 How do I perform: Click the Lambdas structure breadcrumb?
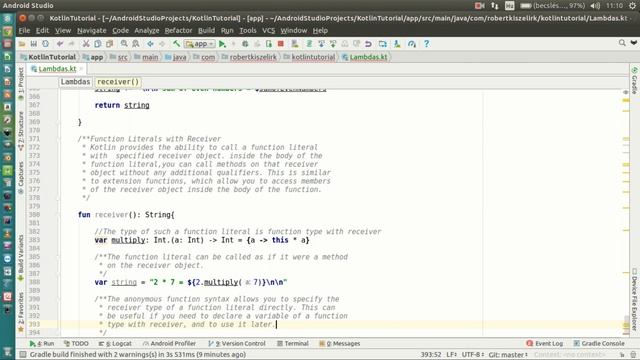[75, 82]
